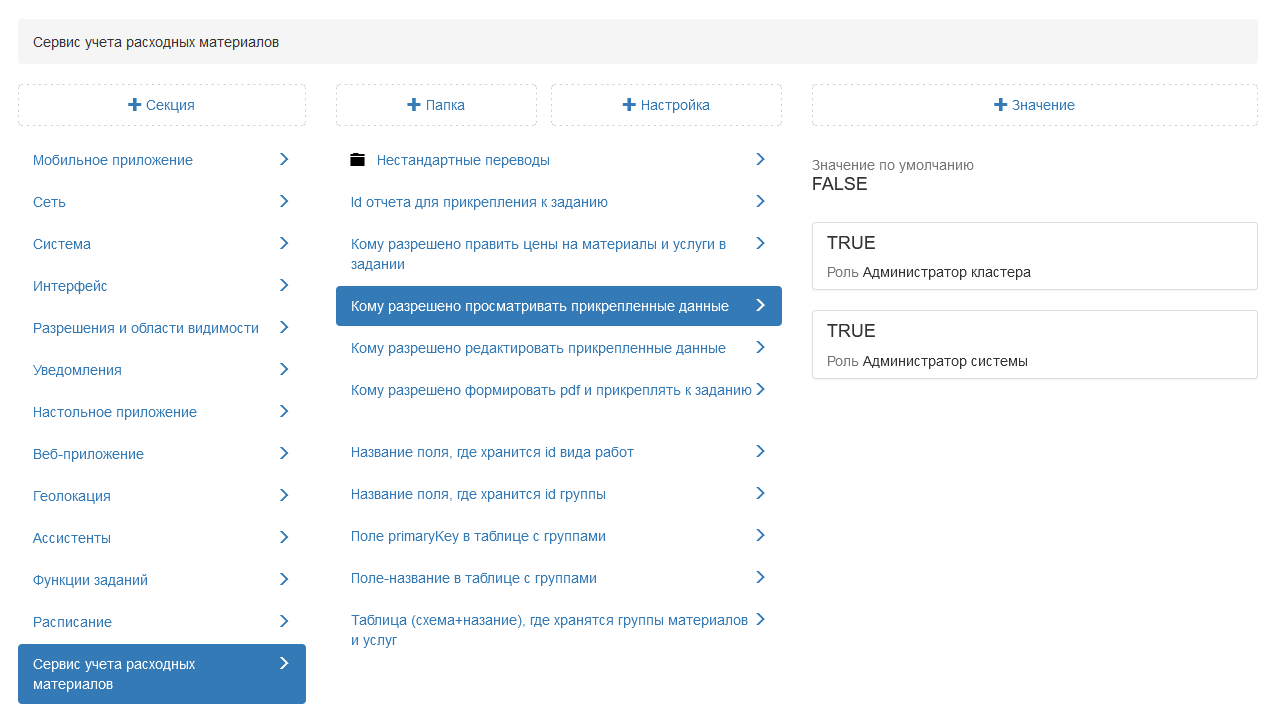Viewport: 1277px width, 717px height.
Task: Click the folder icon beside Нестандартные переводы
Action: pyautogui.click(x=357, y=160)
